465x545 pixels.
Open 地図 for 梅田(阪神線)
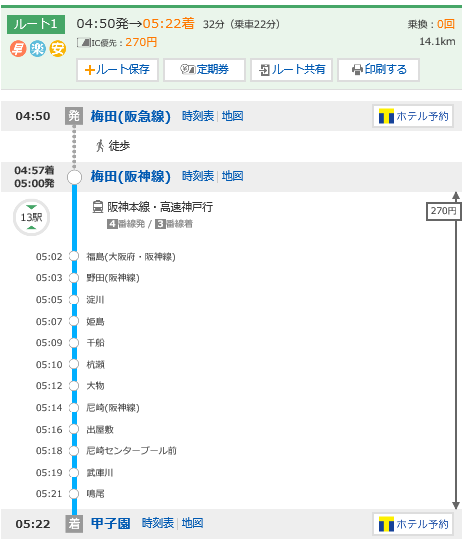point(232,176)
